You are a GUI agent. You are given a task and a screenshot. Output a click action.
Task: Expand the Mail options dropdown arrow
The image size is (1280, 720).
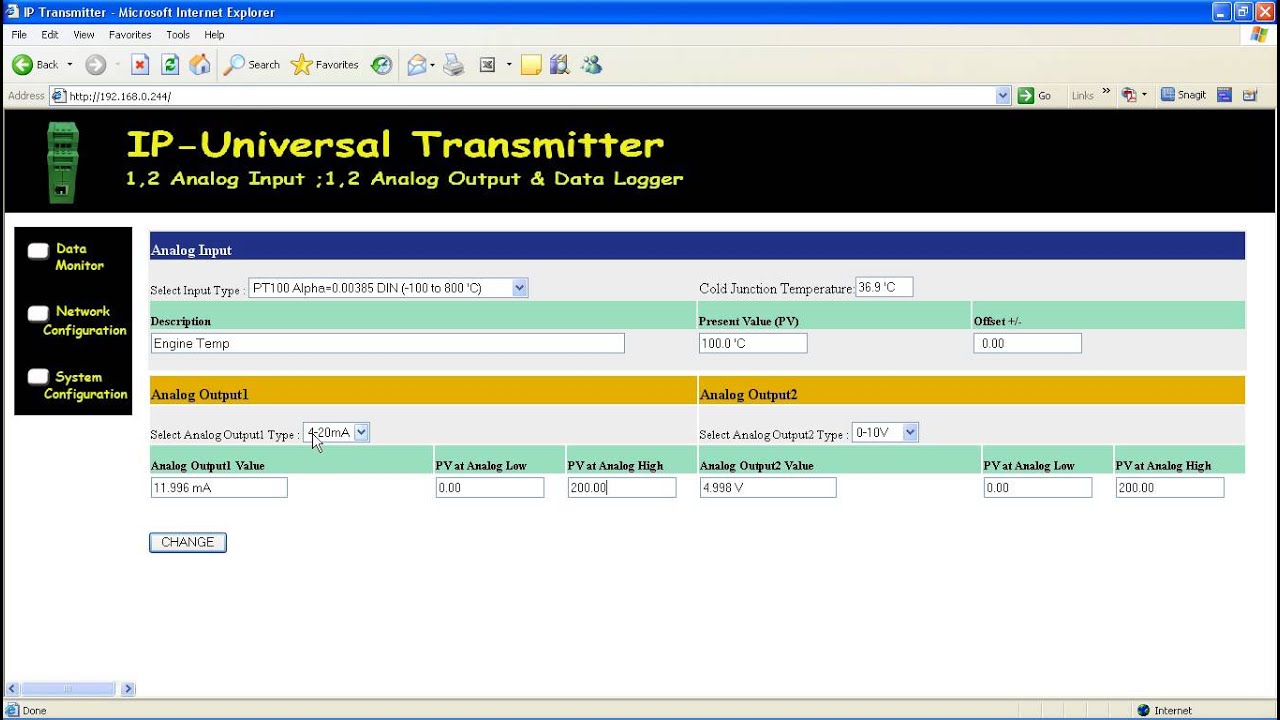[433, 65]
